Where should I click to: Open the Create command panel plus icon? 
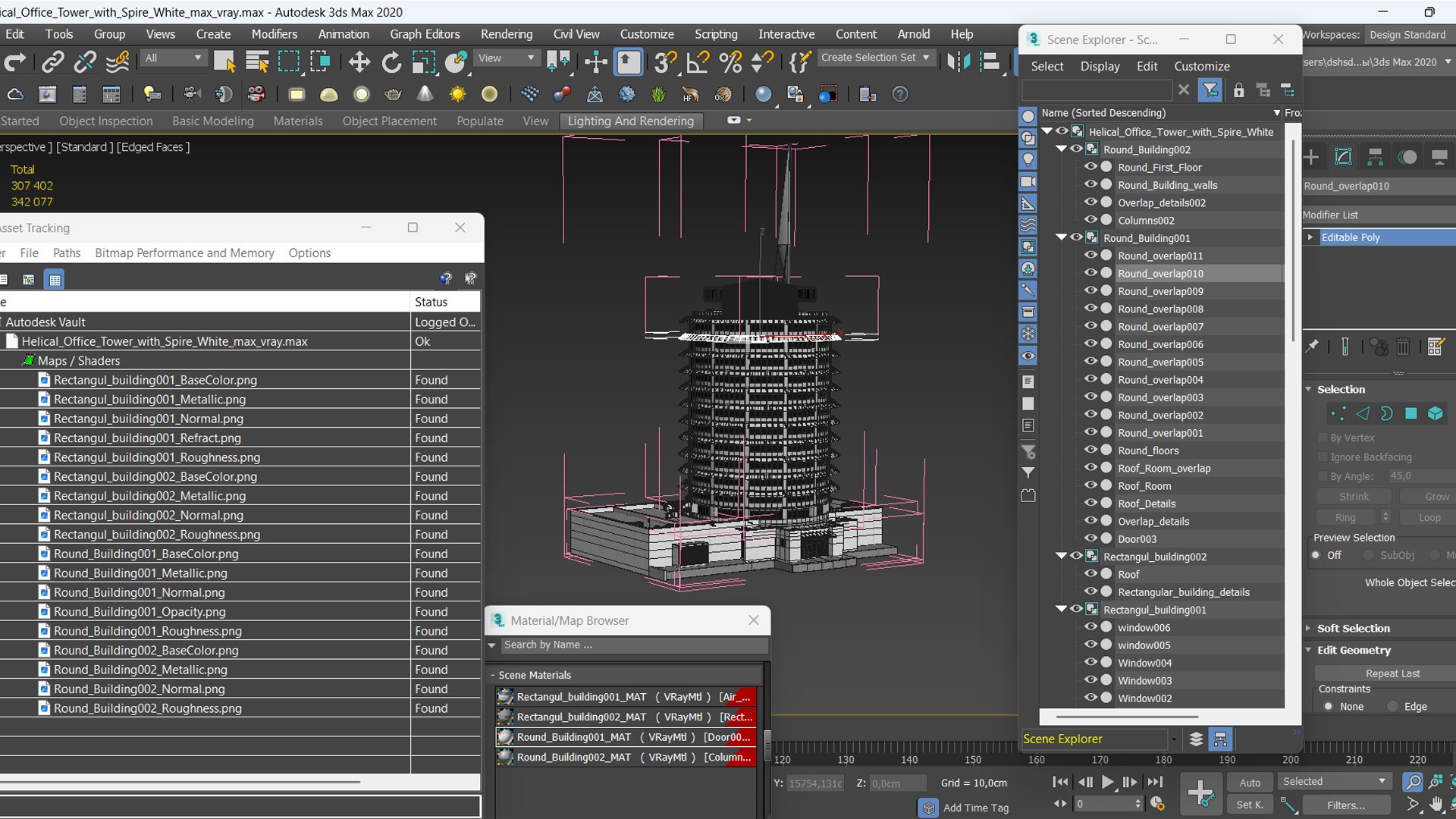coord(1311,157)
